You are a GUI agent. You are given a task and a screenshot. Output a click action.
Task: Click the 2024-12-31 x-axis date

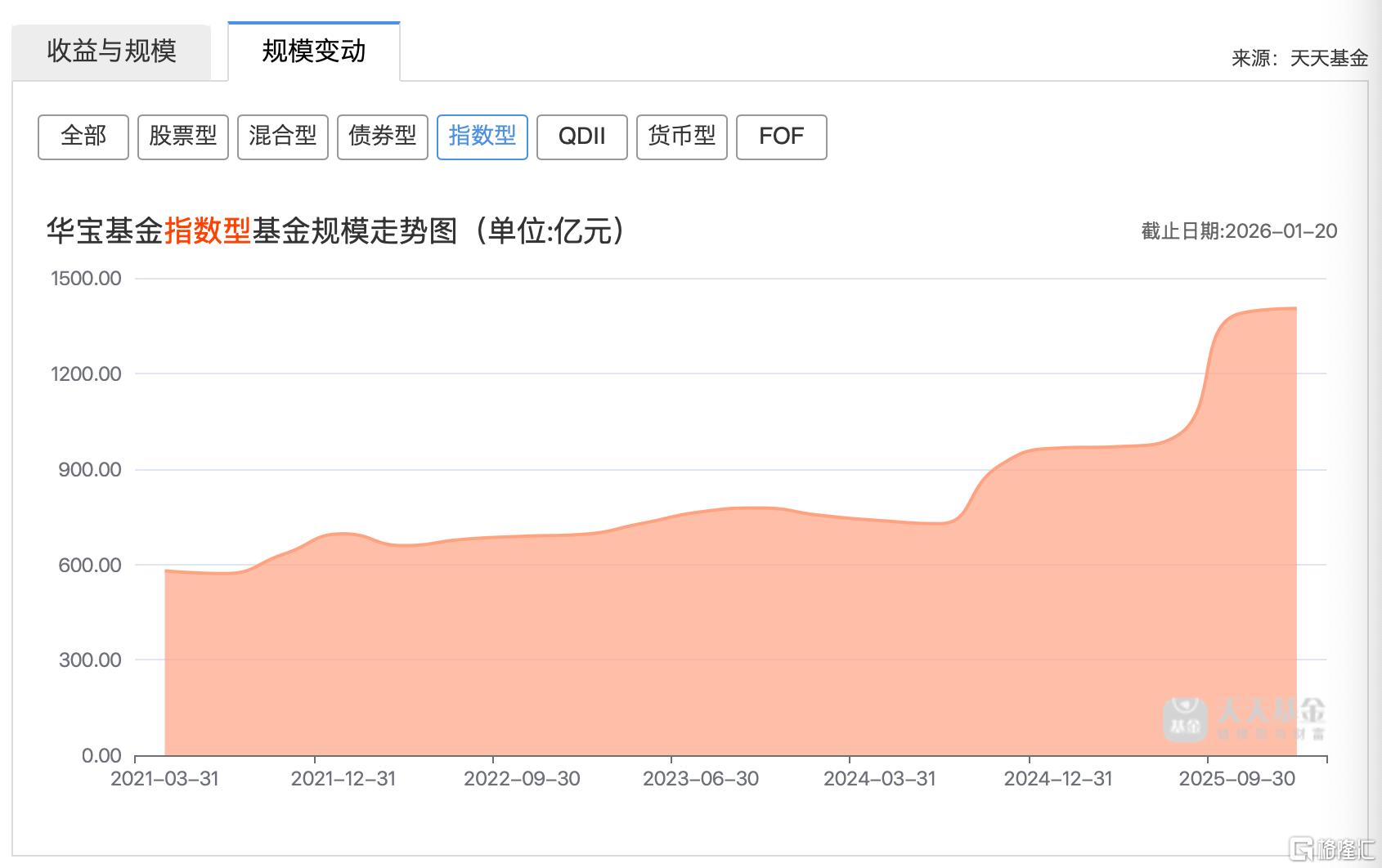pos(1058,779)
